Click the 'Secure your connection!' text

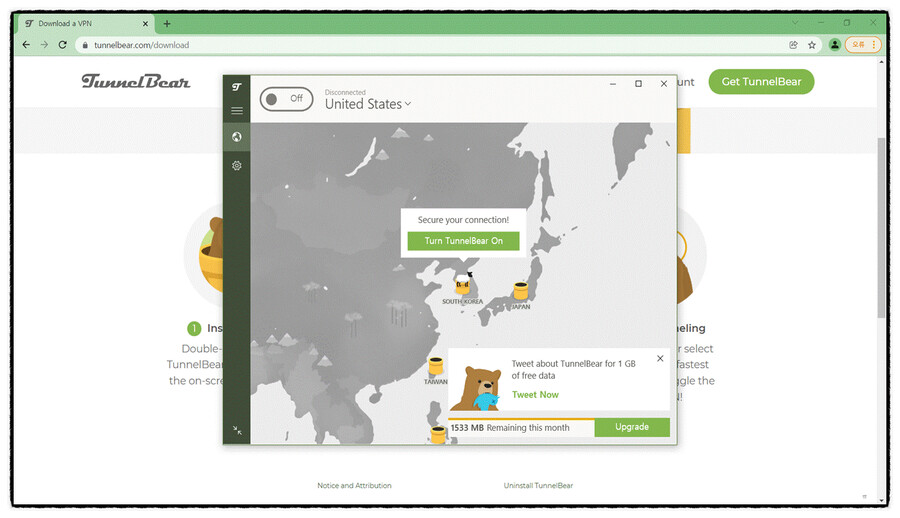[x=463, y=220]
